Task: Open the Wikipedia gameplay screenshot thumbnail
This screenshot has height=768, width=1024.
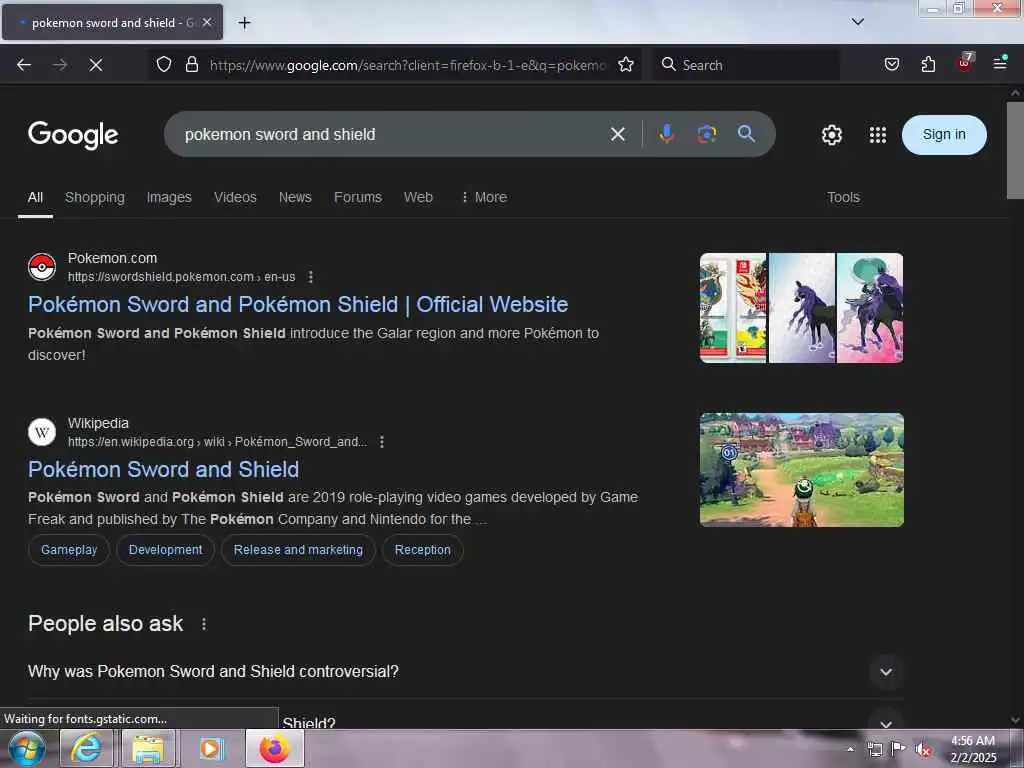Action: pyautogui.click(x=801, y=470)
